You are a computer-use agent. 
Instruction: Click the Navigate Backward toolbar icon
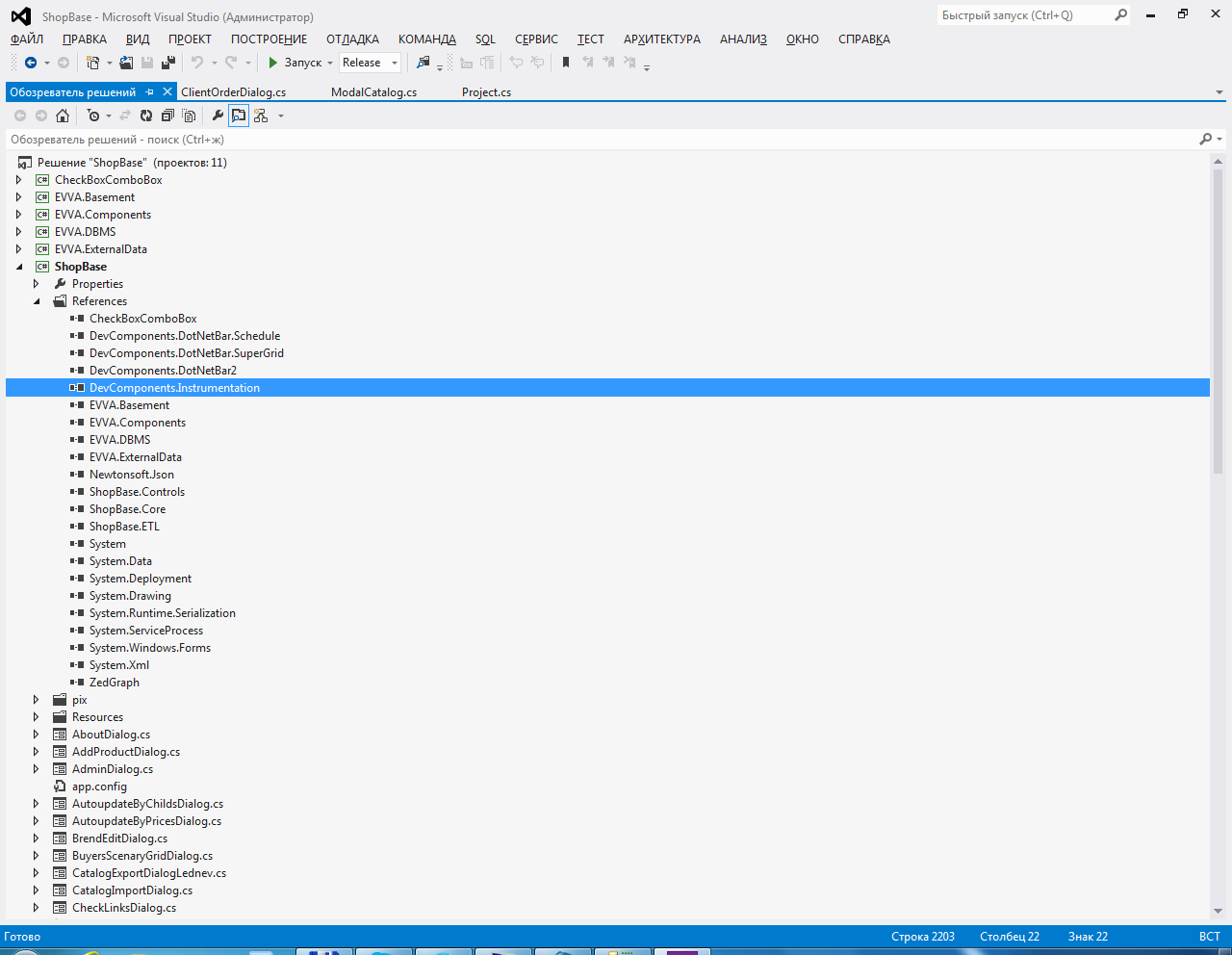point(31,63)
